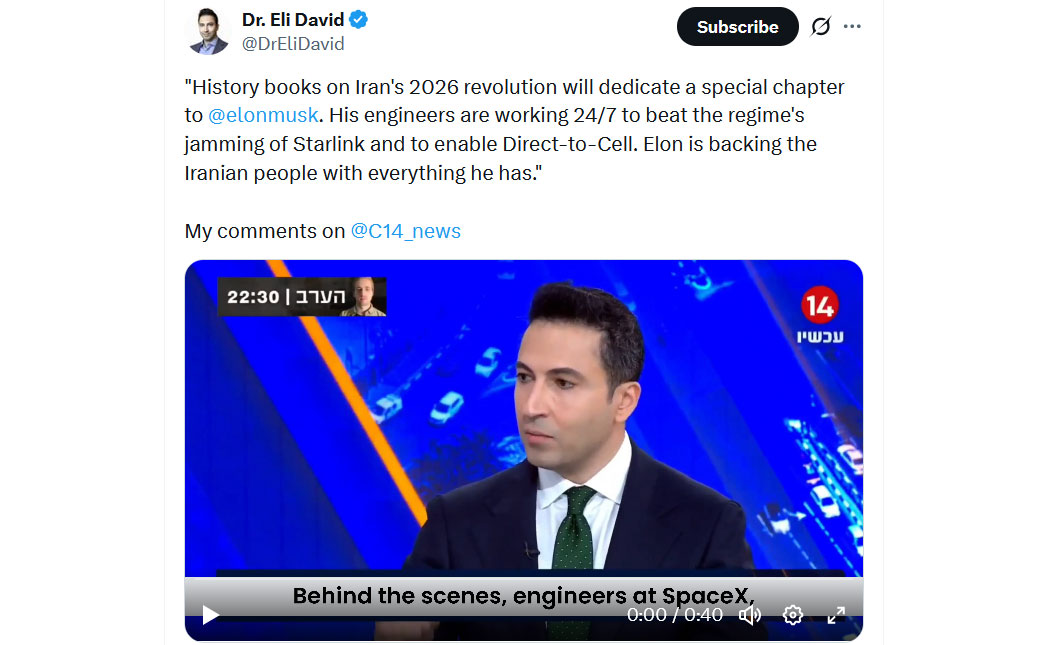Open the three-dot More menu
The image size is (1050, 645).
852,27
